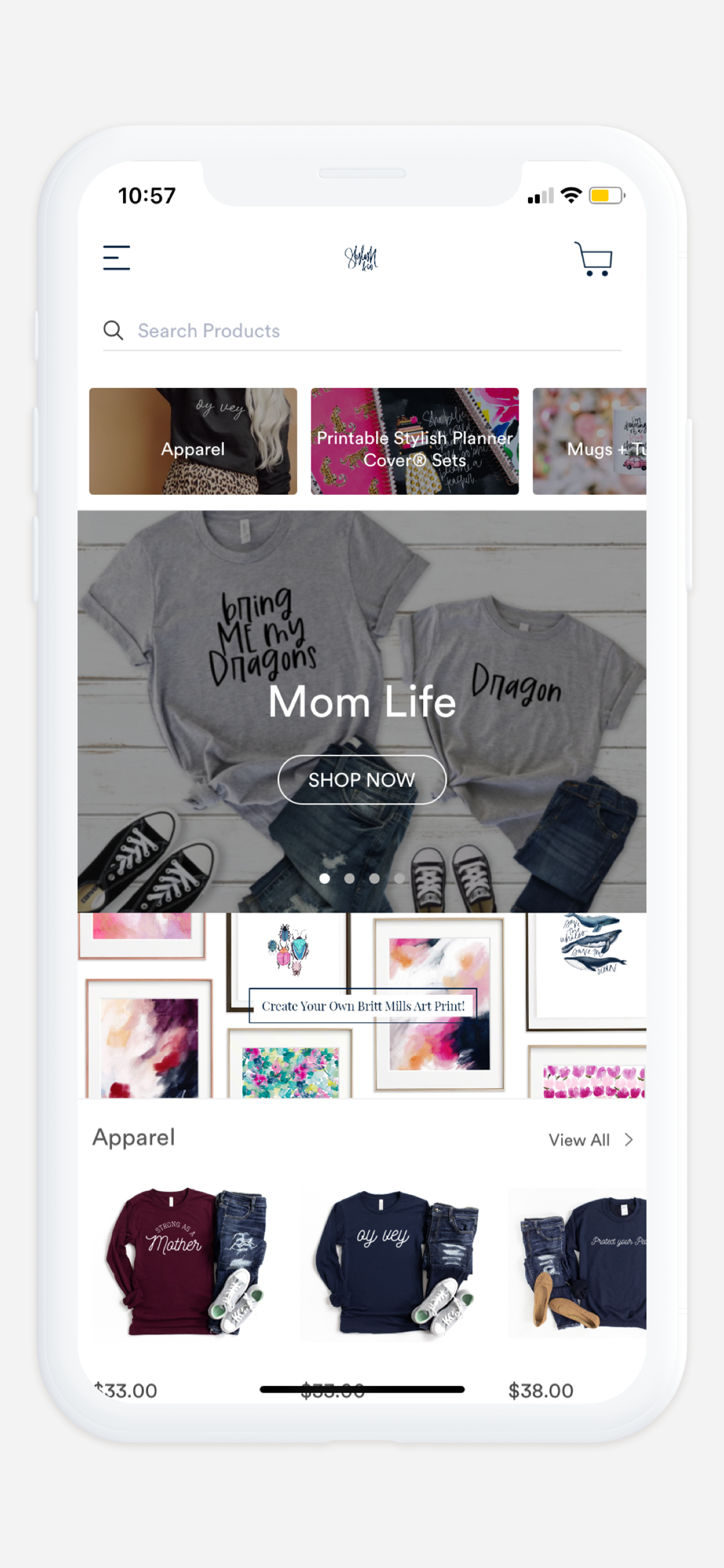Image resolution: width=724 pixels, height=1568 pixels.
Task: Switch to the third carousel slide dot
Action: click(x=375, y=878)
